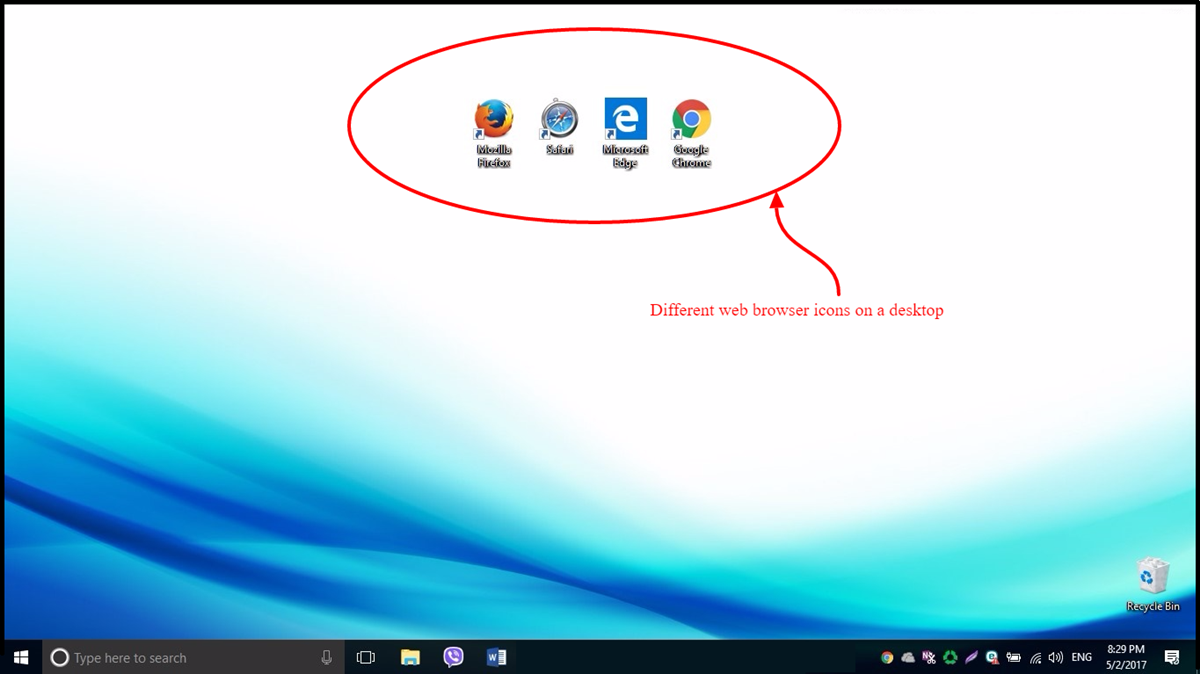1200x674 pixels.
Task: Open Microsoft Word from the taskbar
Action: (x=497, y=657)
